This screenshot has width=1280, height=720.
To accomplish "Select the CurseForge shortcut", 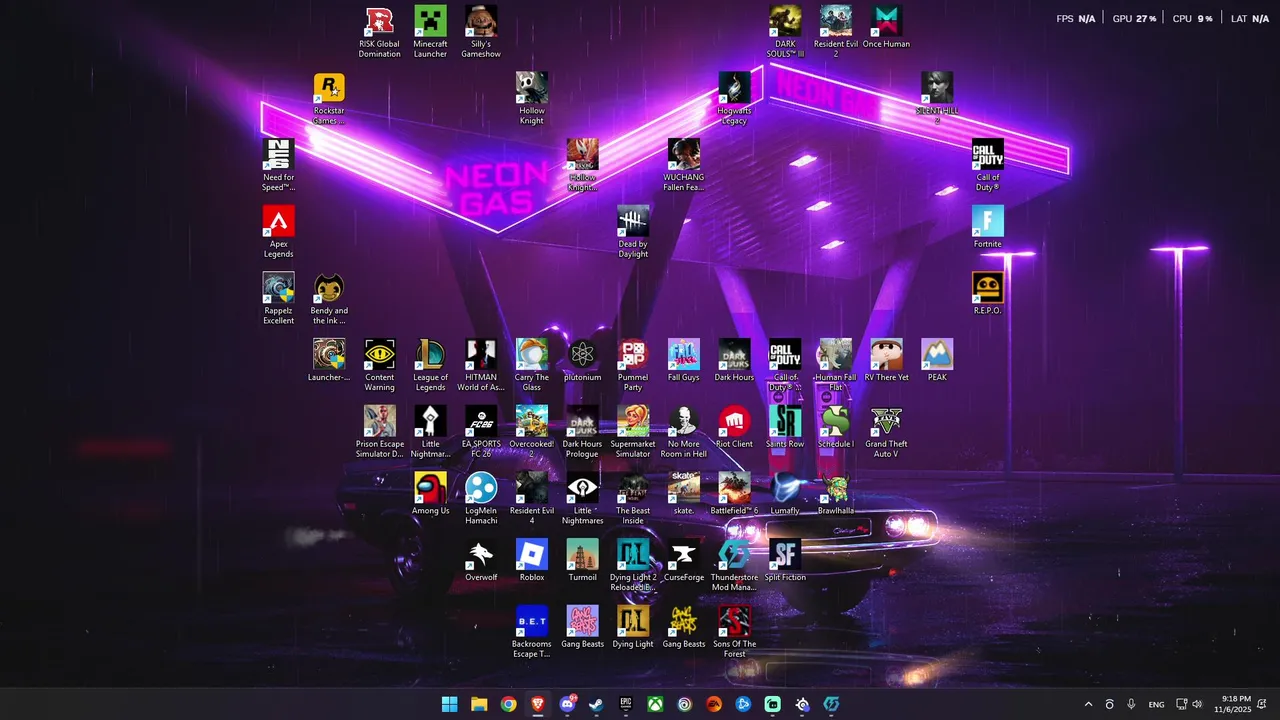I will tap(684, 560).
